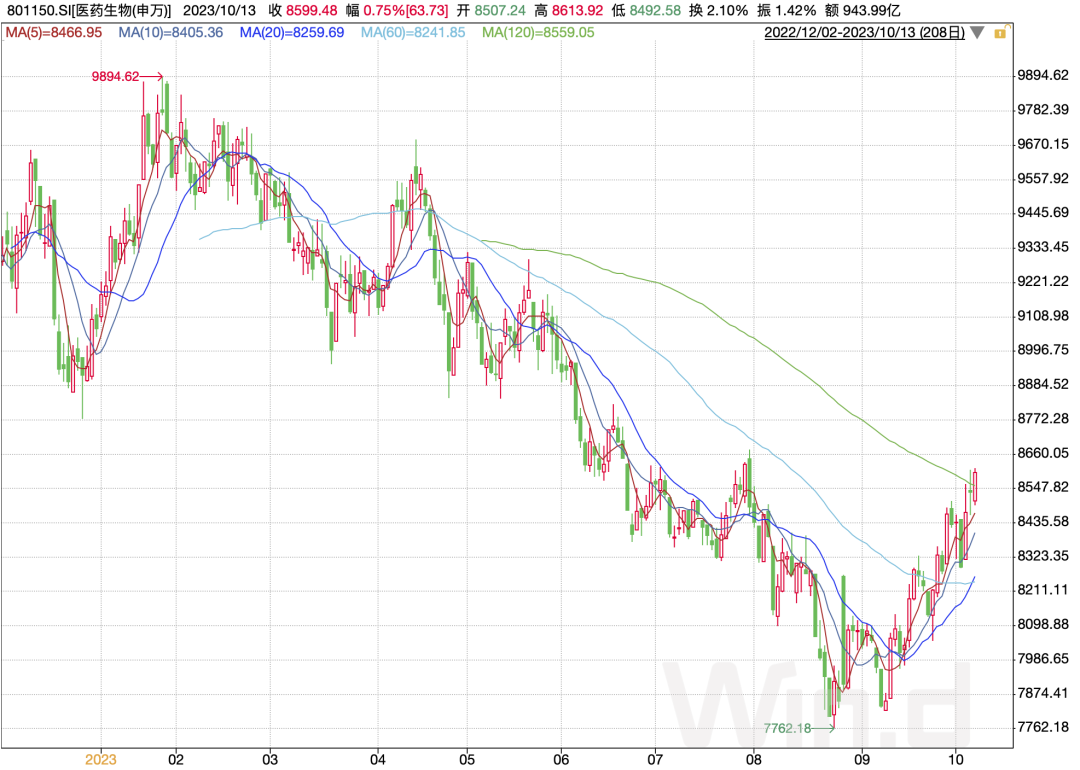
Task: Click the amplitude value 1.42%
Action: pos(794,11)
